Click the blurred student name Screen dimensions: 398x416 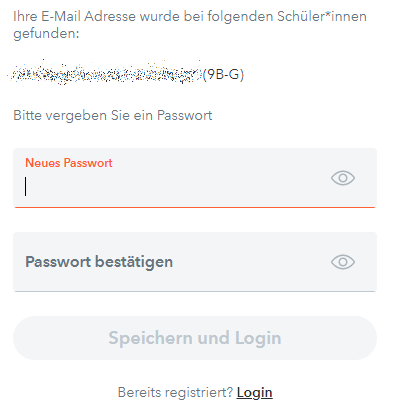pyautogui.click(x=105, y=73)
